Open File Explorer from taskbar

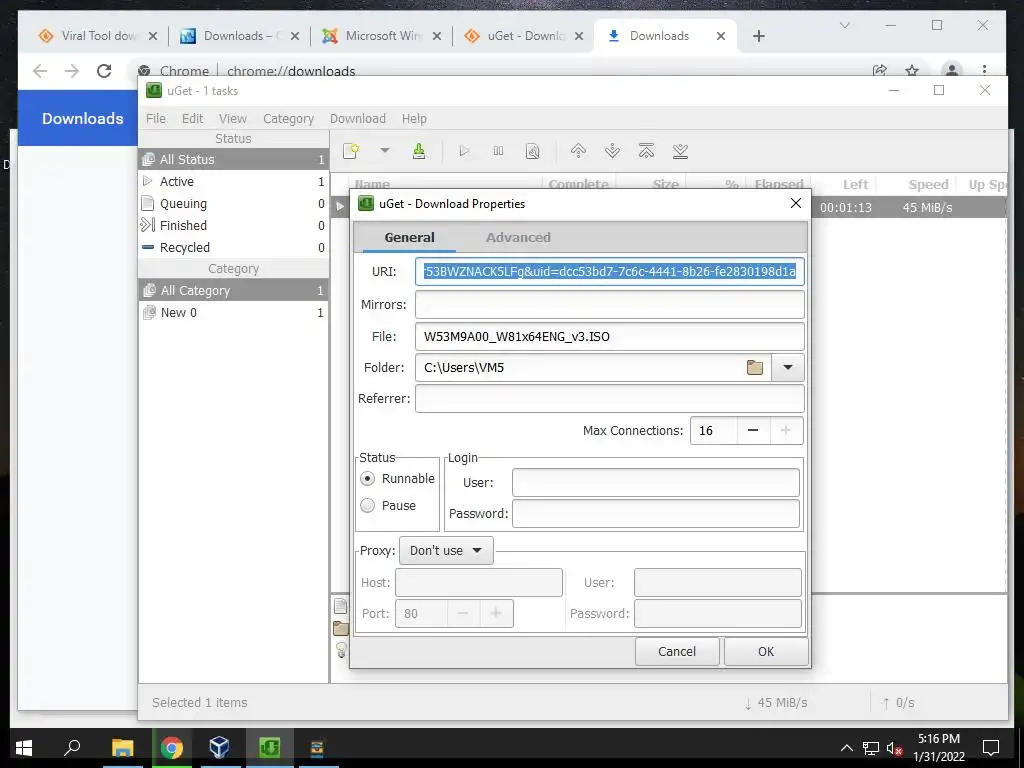pyautogui.click(x=122, y=747)
